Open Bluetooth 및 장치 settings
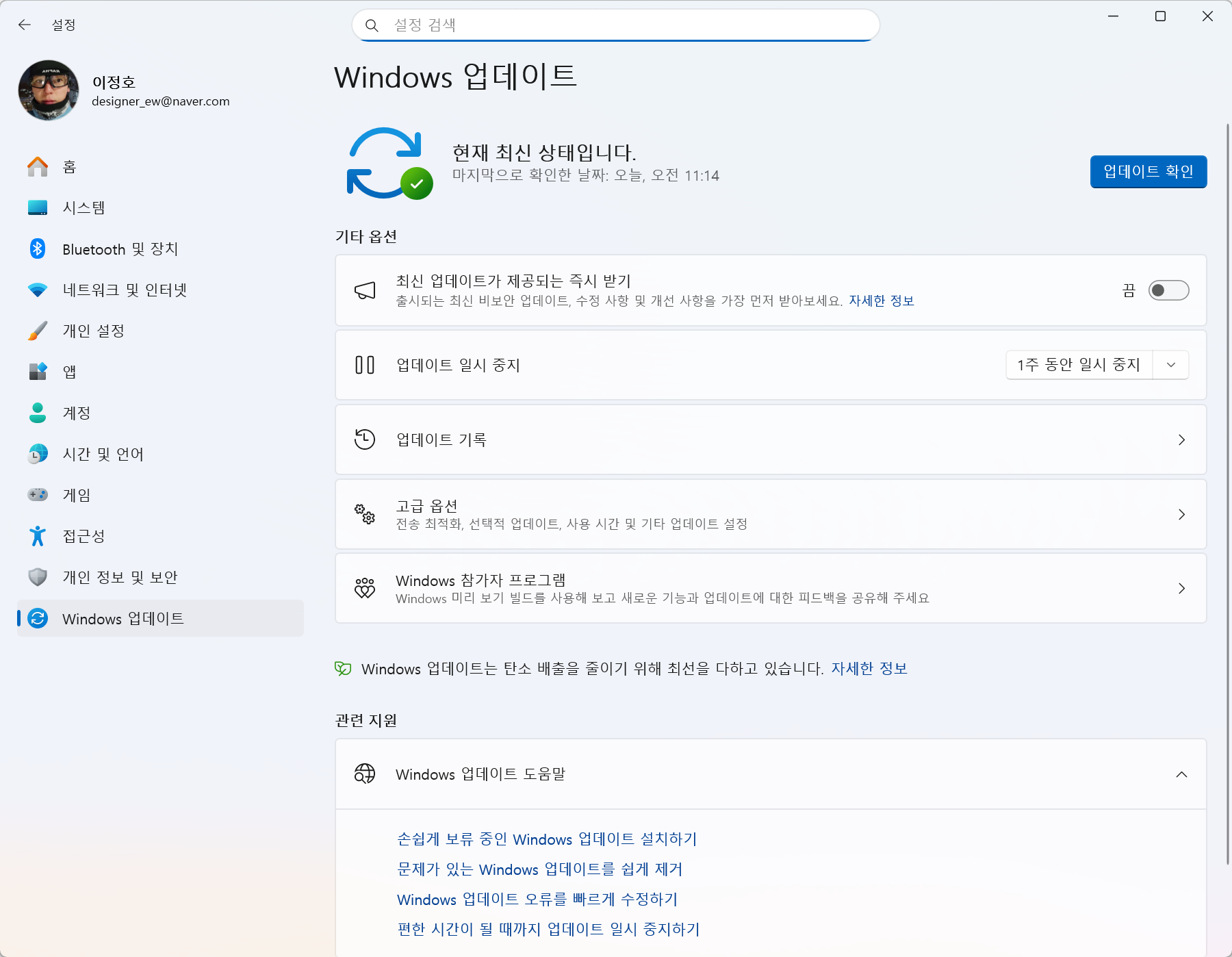 [160, 248]
